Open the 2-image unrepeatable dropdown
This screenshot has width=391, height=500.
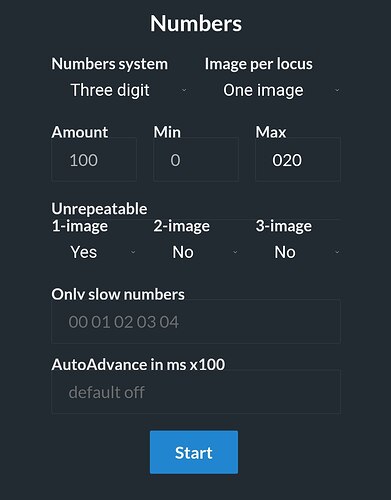[196, 252]
